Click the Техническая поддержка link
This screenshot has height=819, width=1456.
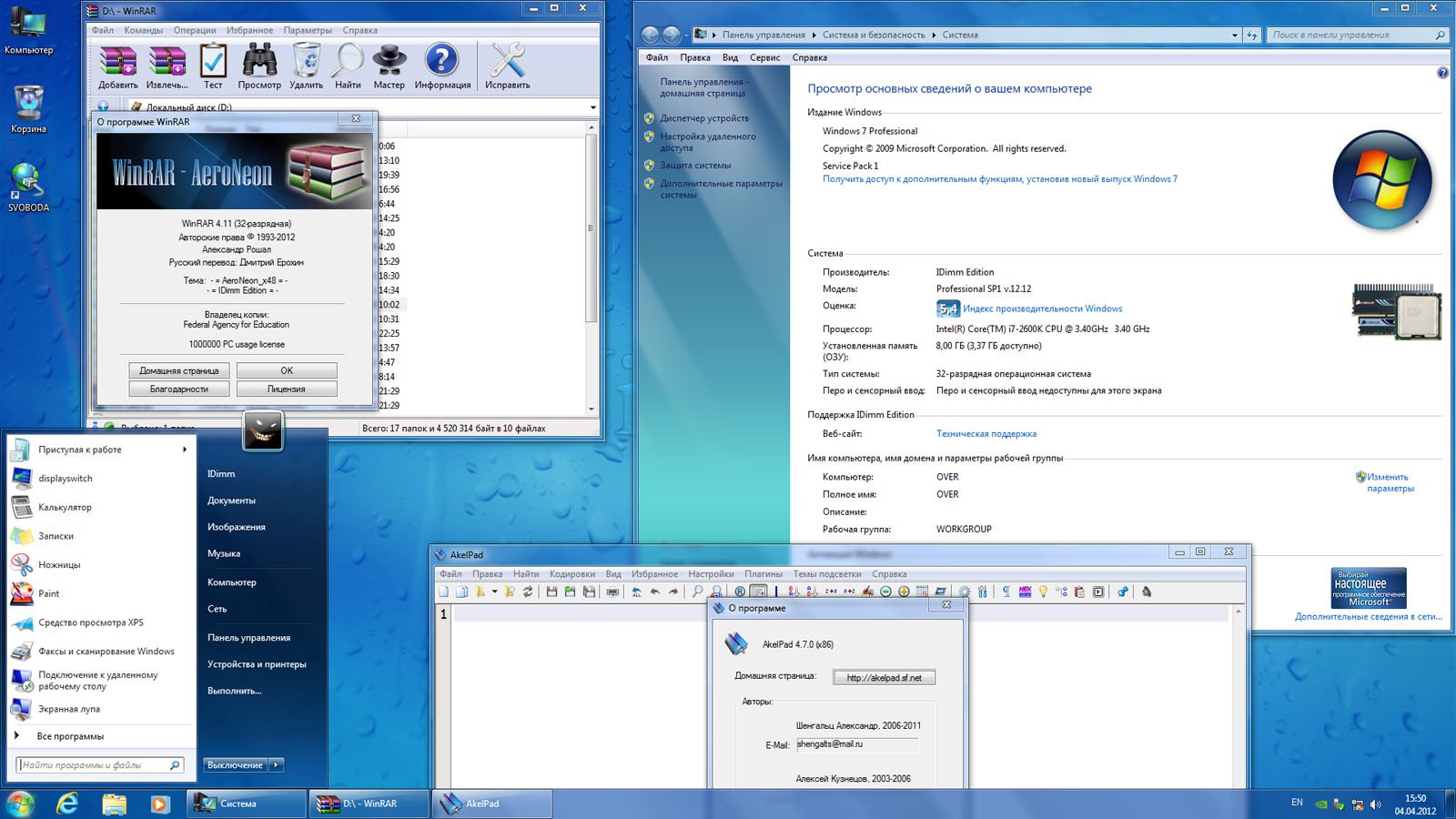(x=986, y=434)
